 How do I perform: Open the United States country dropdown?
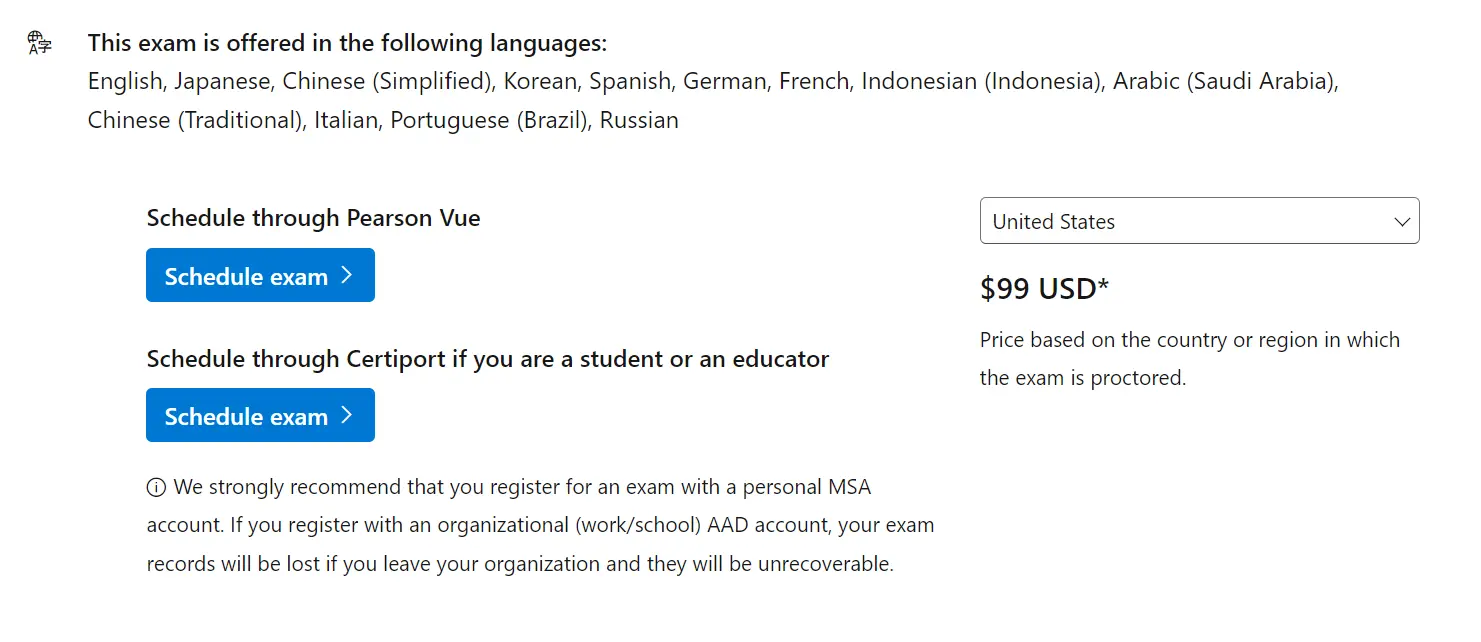[x=1198, y=221]
